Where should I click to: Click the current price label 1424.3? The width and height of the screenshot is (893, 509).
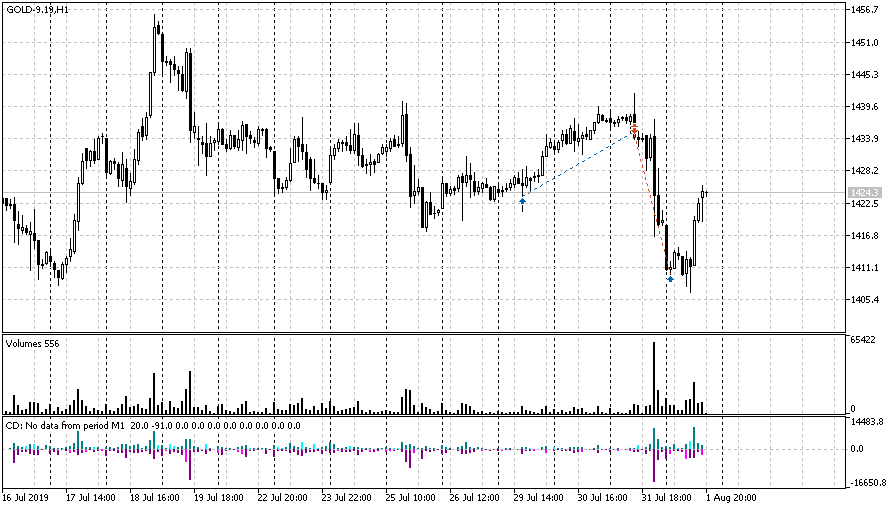click(863, 192)
